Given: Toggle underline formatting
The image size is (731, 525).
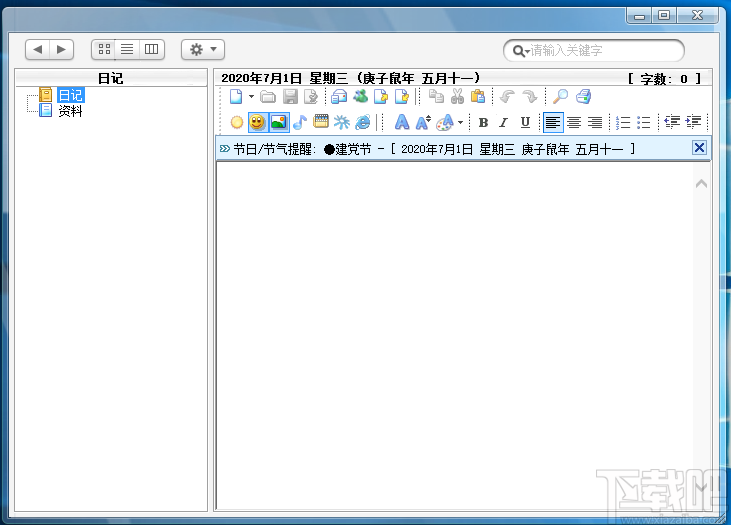Looking at the screenshot, I should [x=525, y=123].
